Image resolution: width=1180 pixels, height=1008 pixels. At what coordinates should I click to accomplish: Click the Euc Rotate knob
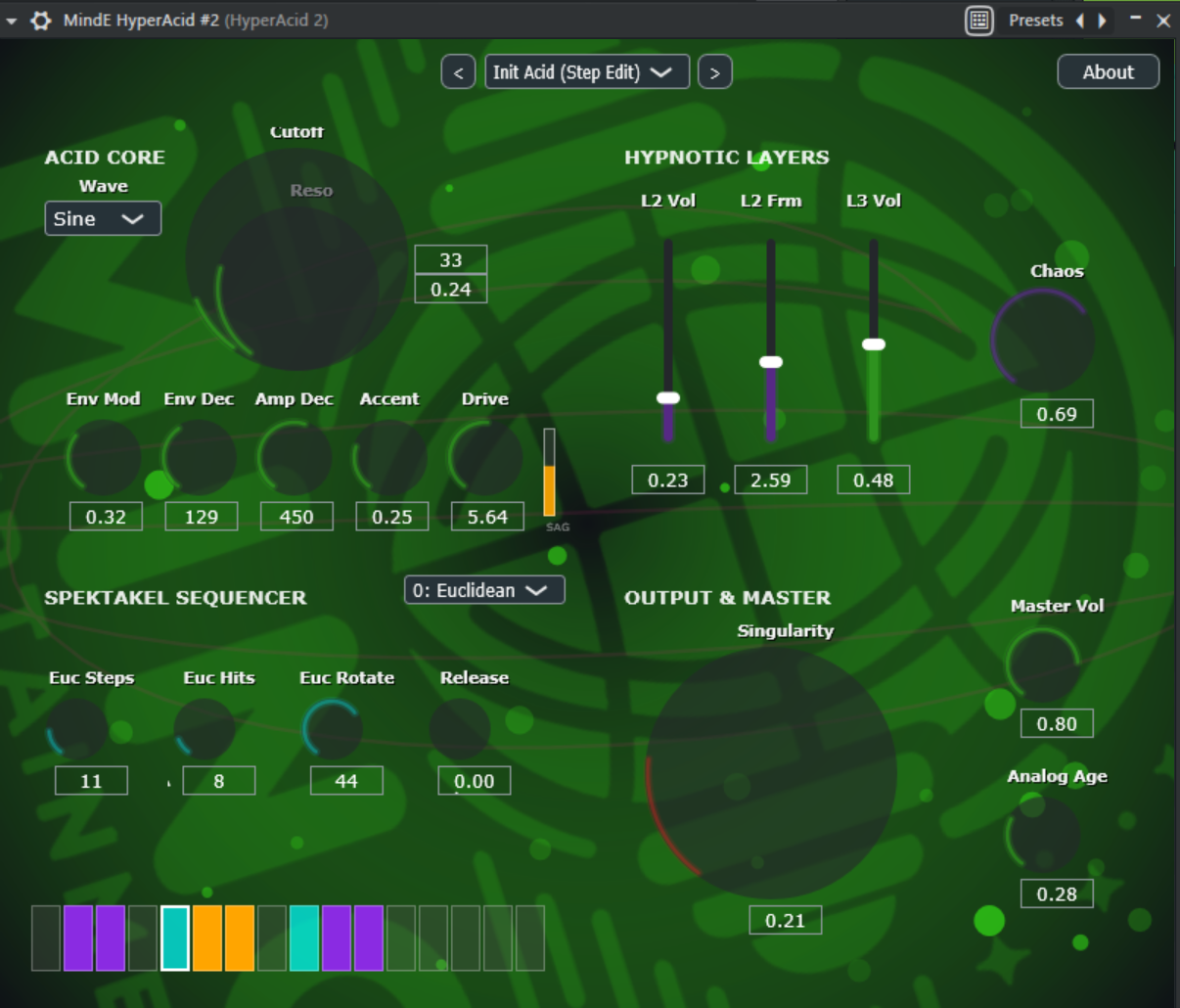pyautogui.click(x=333, y=729)
